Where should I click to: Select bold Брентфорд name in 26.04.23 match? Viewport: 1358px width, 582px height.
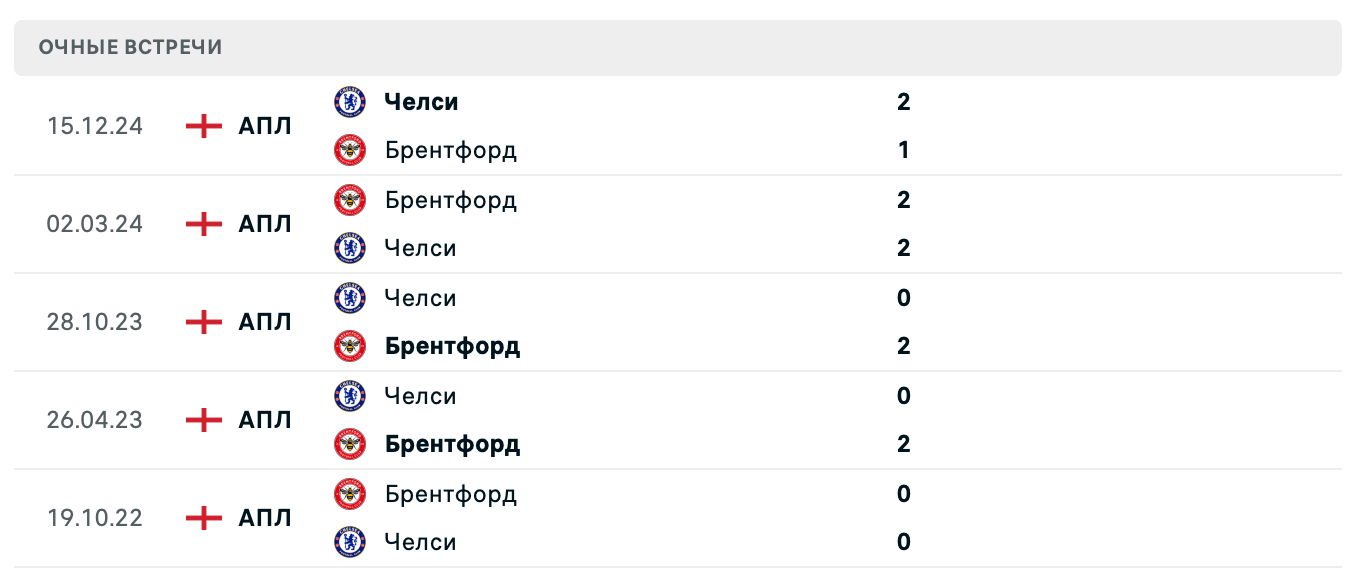point(452,444)
